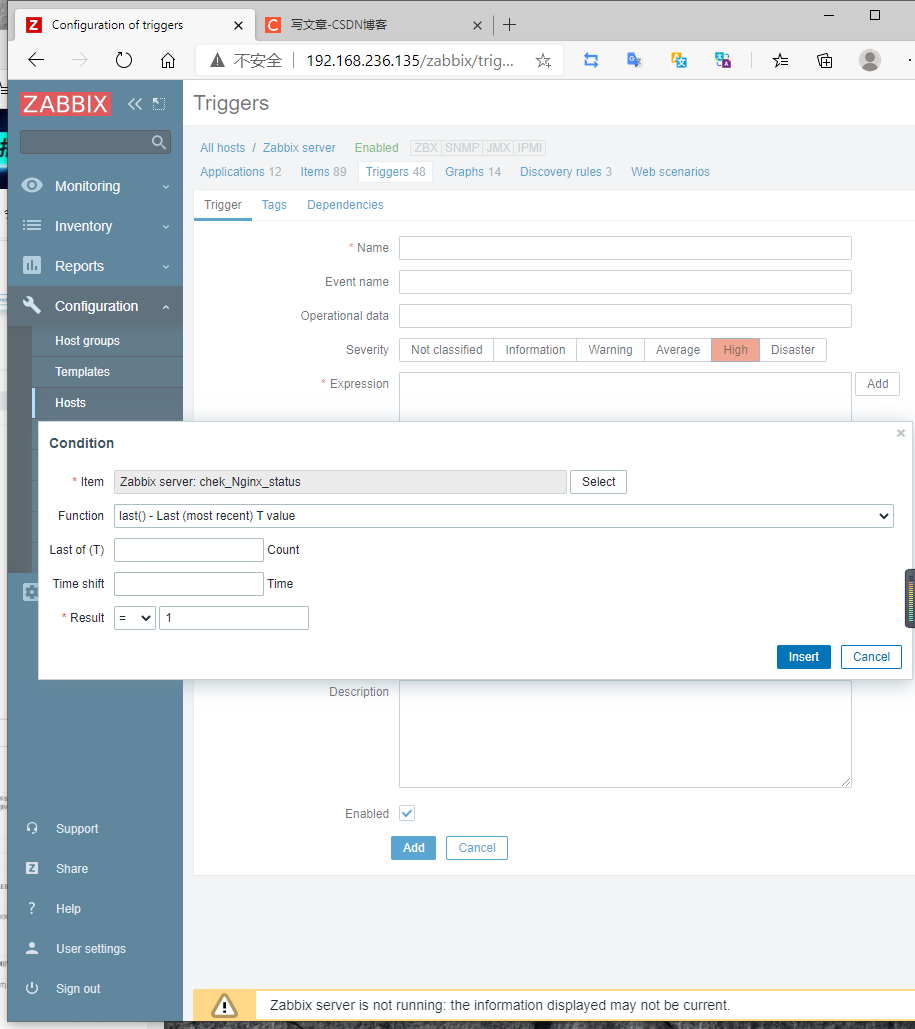Click the sidebar search magnifier icon
Screen dimensions: 915x1029
(x=158, y=142)
